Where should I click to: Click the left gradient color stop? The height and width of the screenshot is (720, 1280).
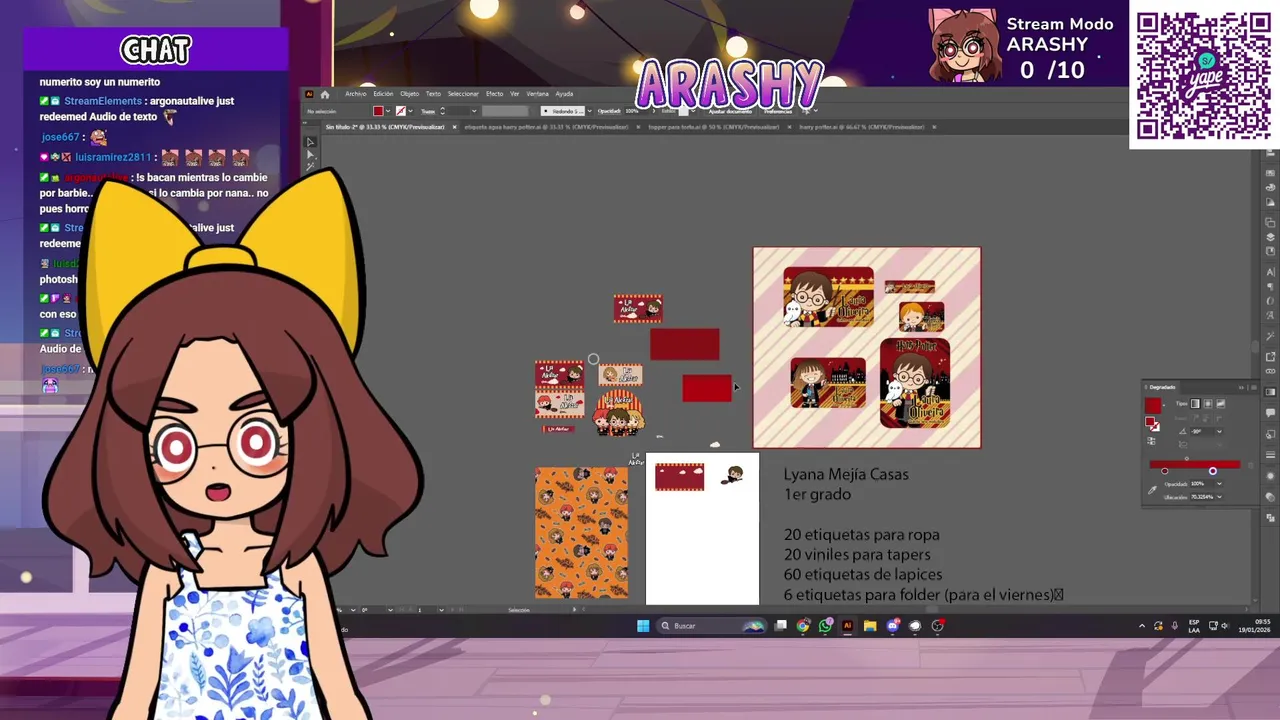pos(1165,471)
